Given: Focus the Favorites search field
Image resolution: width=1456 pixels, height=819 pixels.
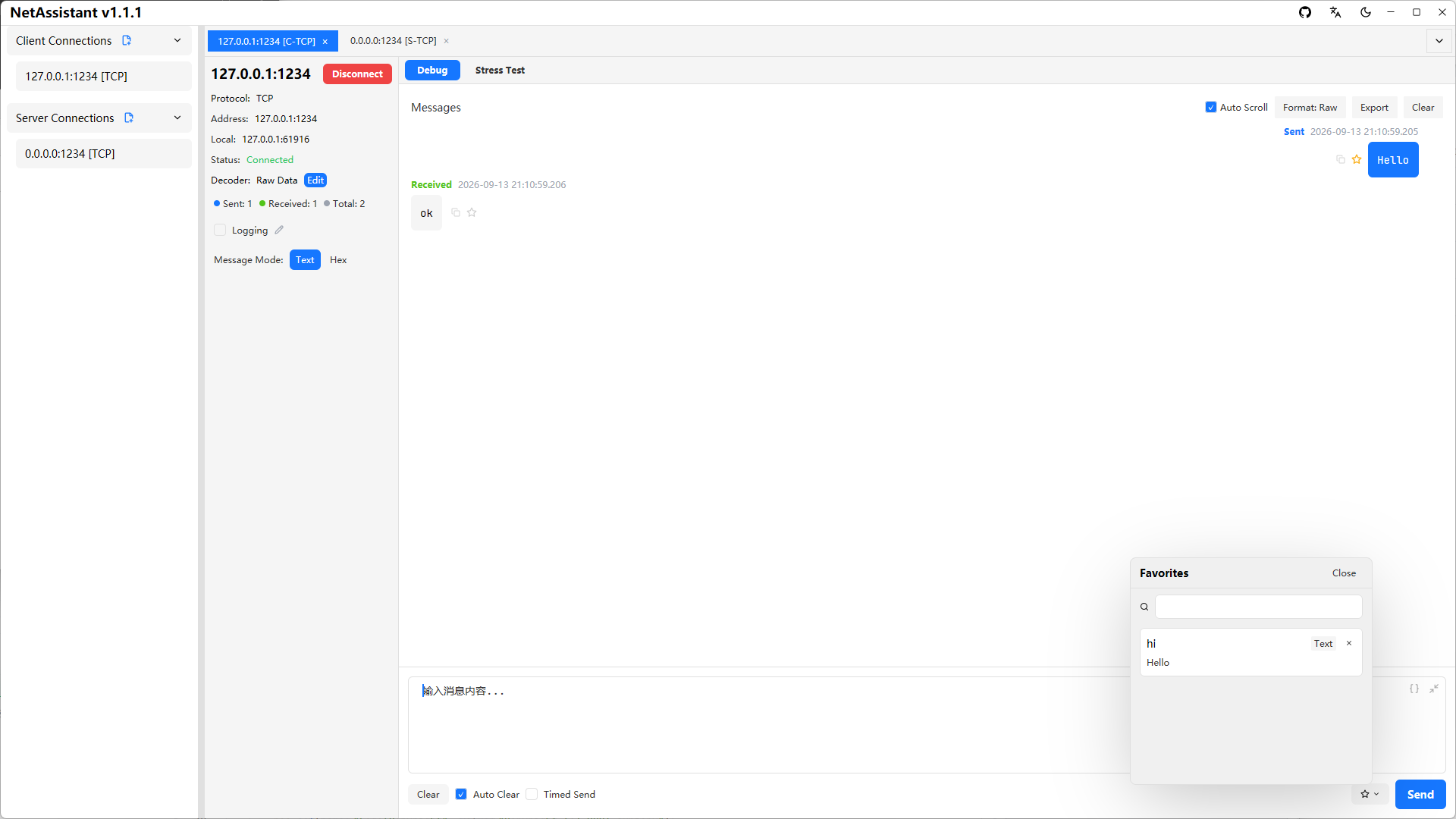Looking at the screenshot, I should tap(1259, 607).
